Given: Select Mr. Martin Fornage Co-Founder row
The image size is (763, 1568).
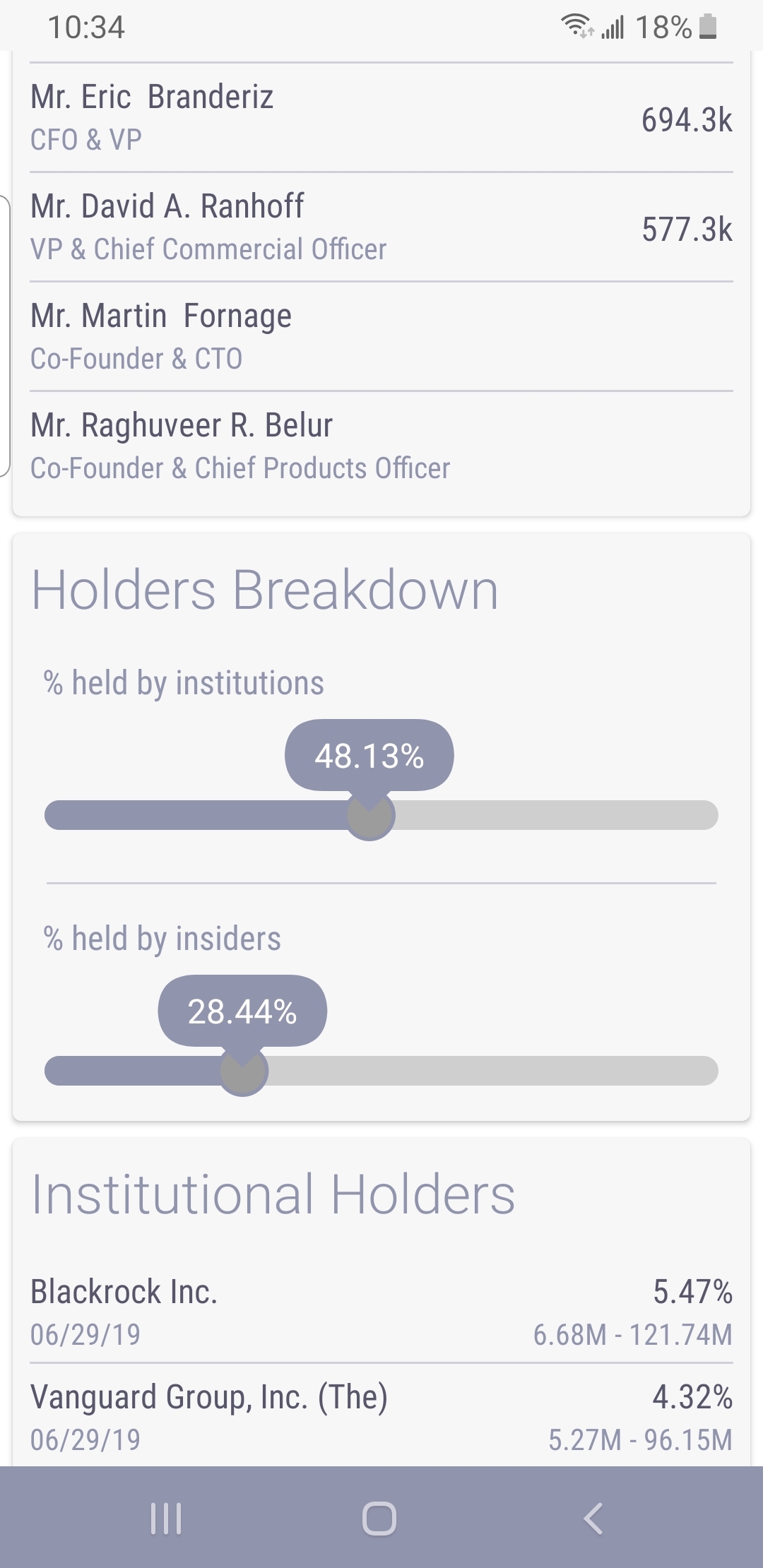Looking at the screenshot, I should coord(381,336).
